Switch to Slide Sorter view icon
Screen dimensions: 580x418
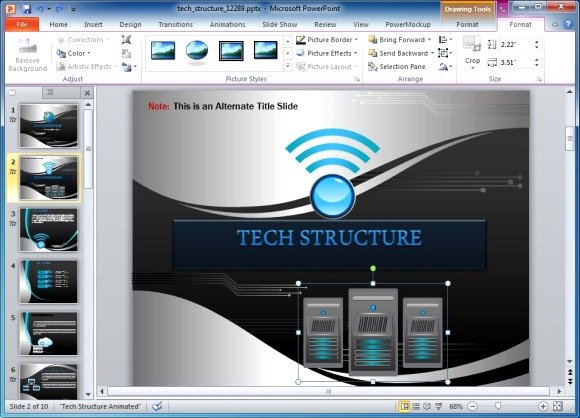[416, 407]
